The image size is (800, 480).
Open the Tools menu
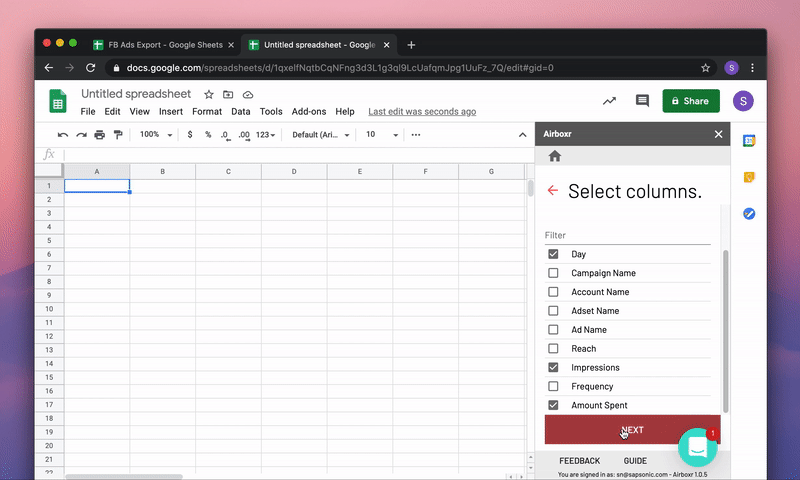tap(271, 111)
